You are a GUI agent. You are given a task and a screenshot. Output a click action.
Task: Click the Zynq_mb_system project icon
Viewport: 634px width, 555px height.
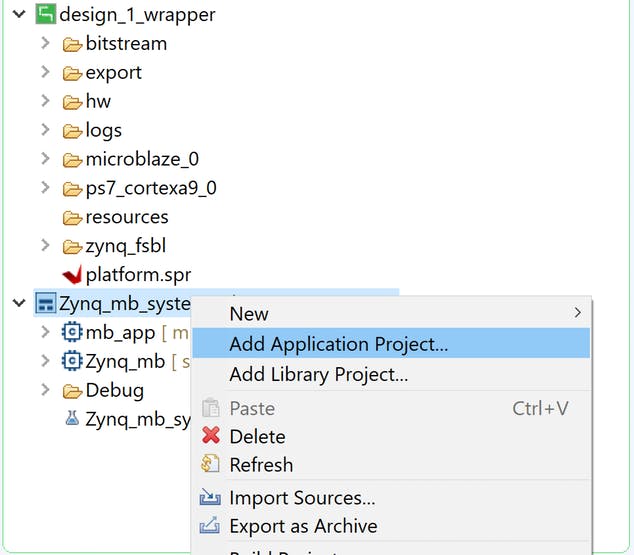(x=45, y=303)
